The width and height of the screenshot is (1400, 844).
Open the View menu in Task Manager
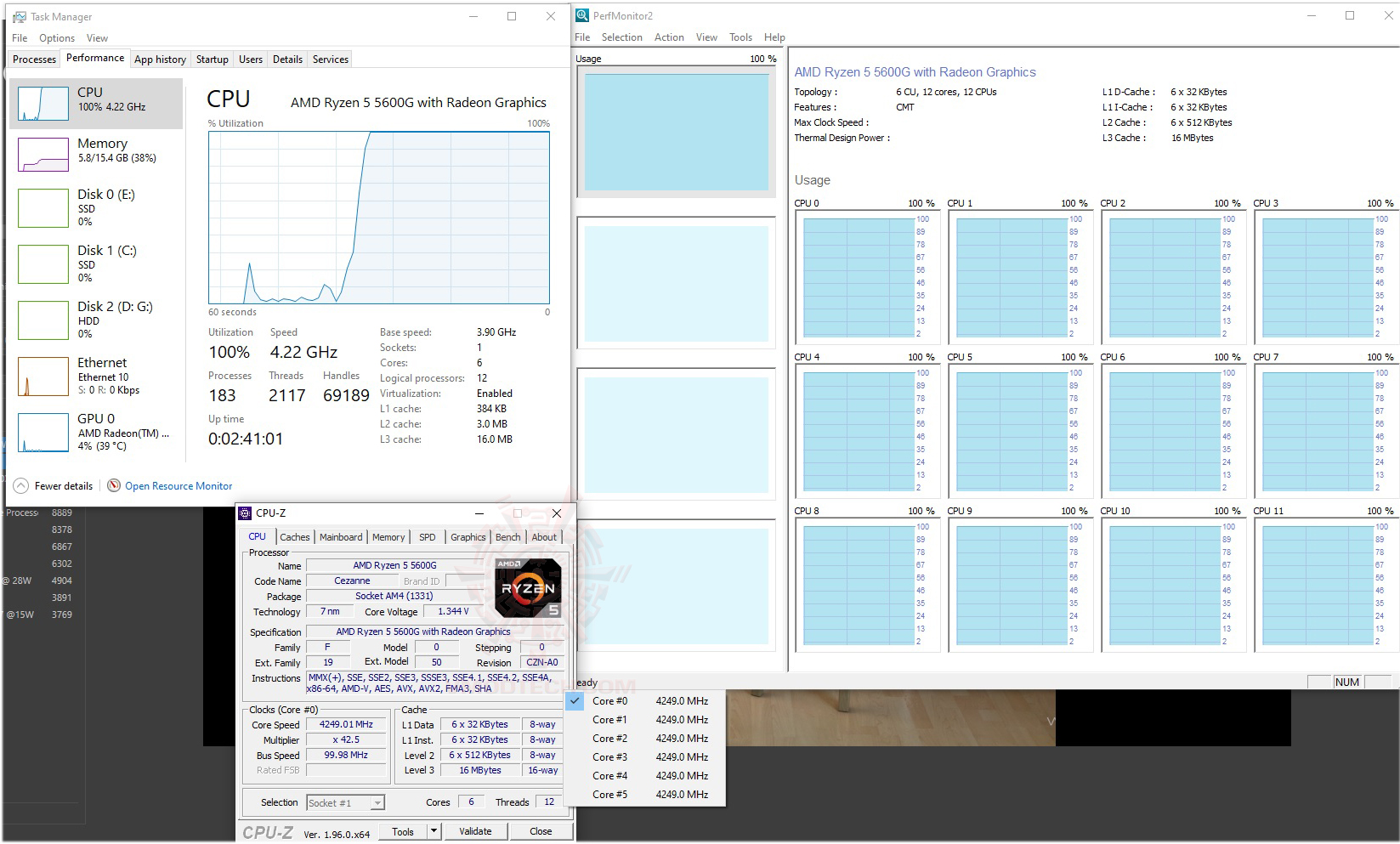pos(97,38)
